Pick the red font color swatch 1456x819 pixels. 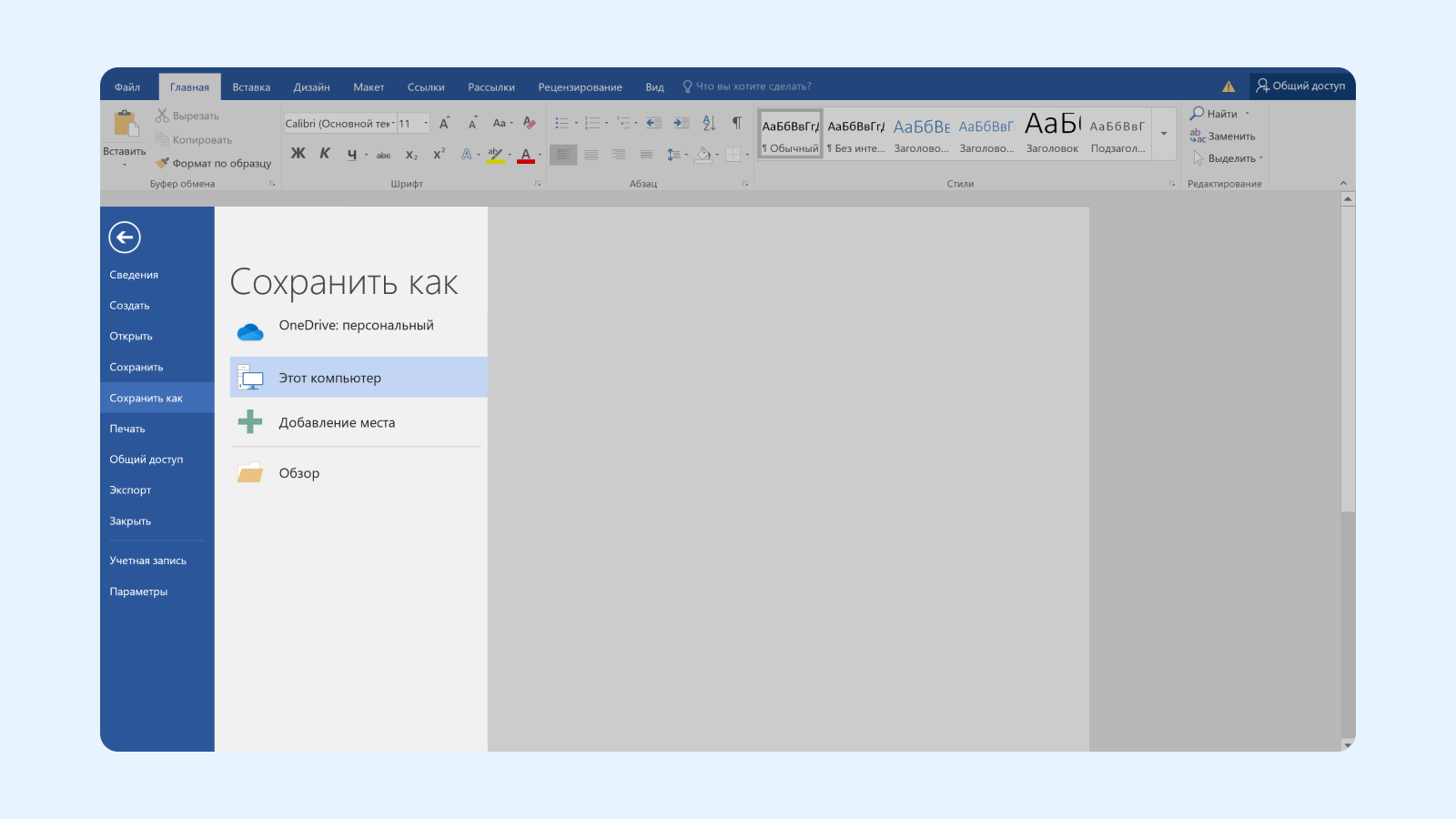click(x=526, y=160)
